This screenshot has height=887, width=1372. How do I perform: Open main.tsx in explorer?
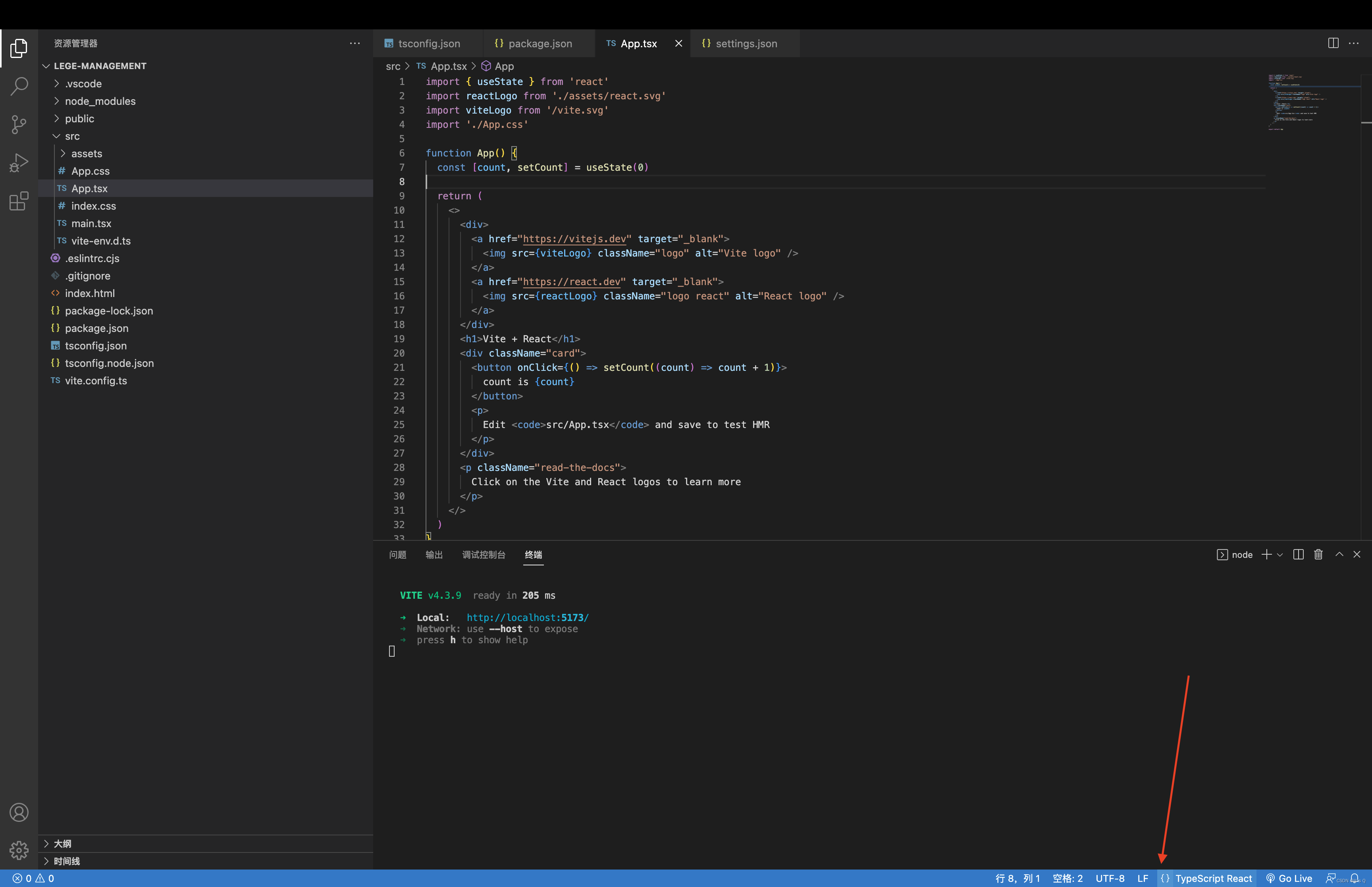[x=206, y=223]
